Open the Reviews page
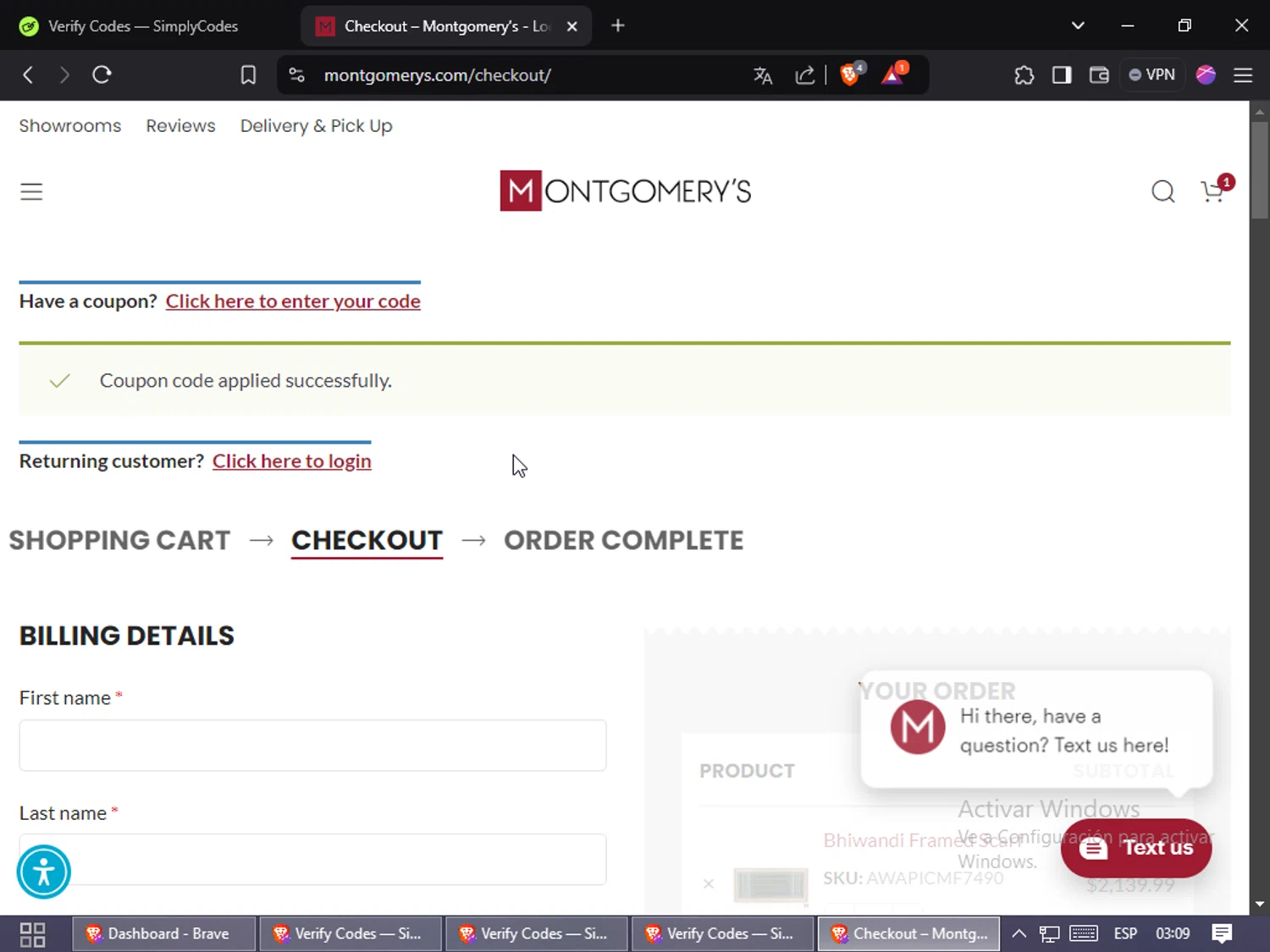 pyautogui.click(x=180, y=125)
